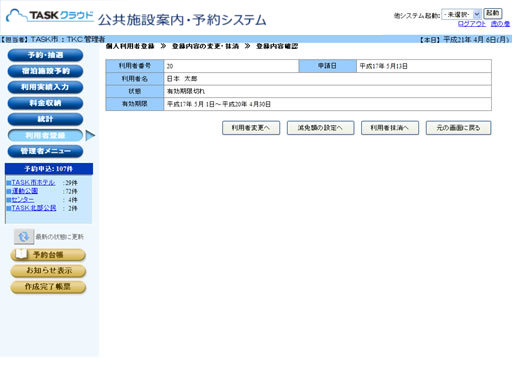This screenshot has width=512, height=384.
Task: Click the TASKクラウド cloud logo
Action: [50, 15]
